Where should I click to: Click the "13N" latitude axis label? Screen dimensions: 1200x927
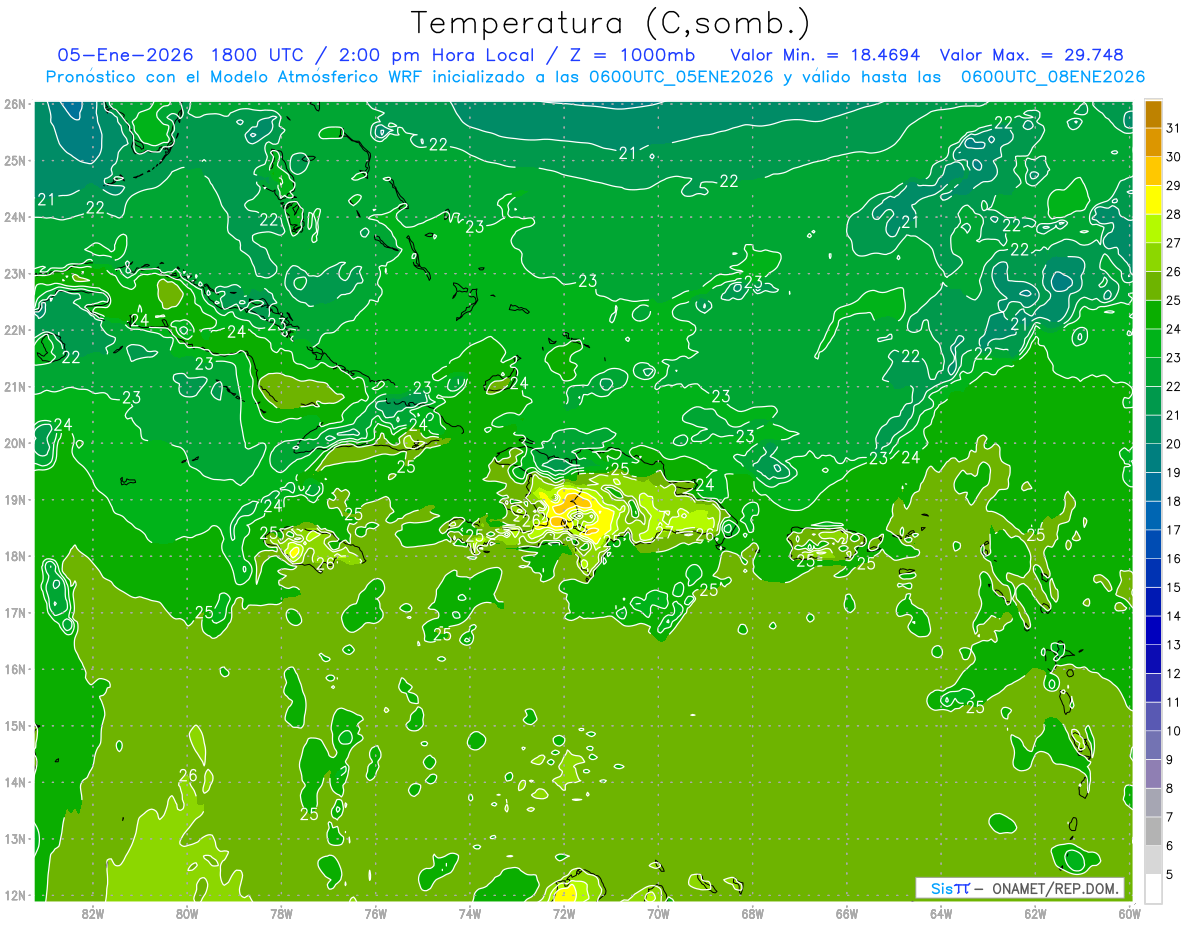pyautogui.click(x=14, y=838)
